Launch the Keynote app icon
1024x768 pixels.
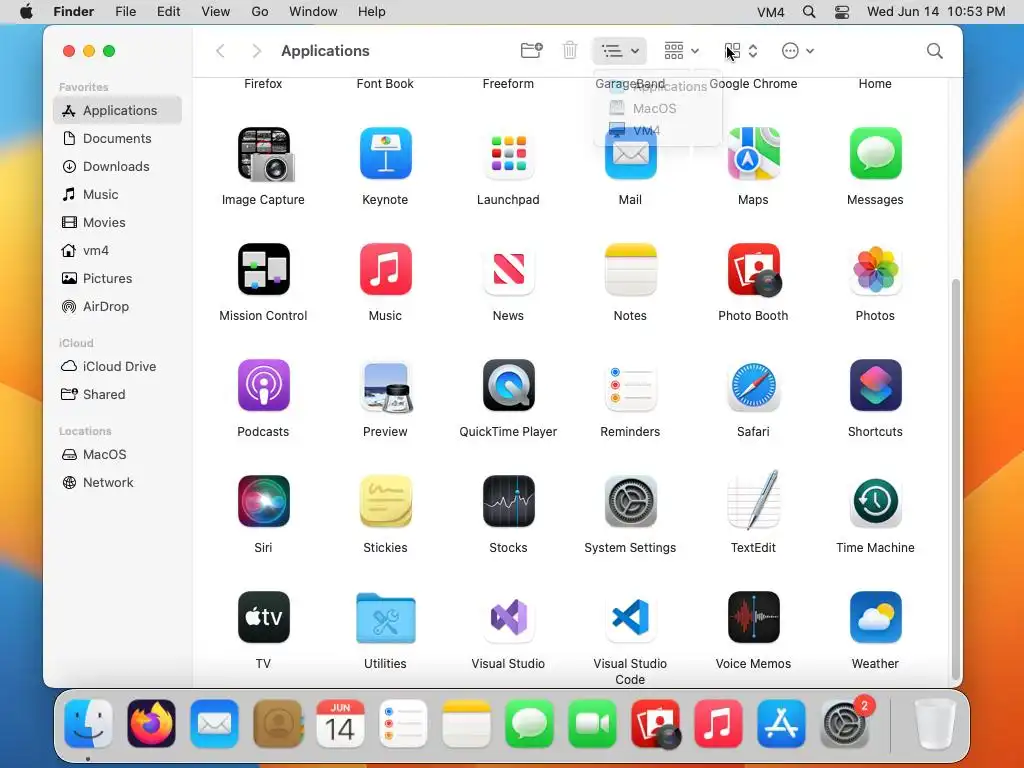[x=385, y=154]
